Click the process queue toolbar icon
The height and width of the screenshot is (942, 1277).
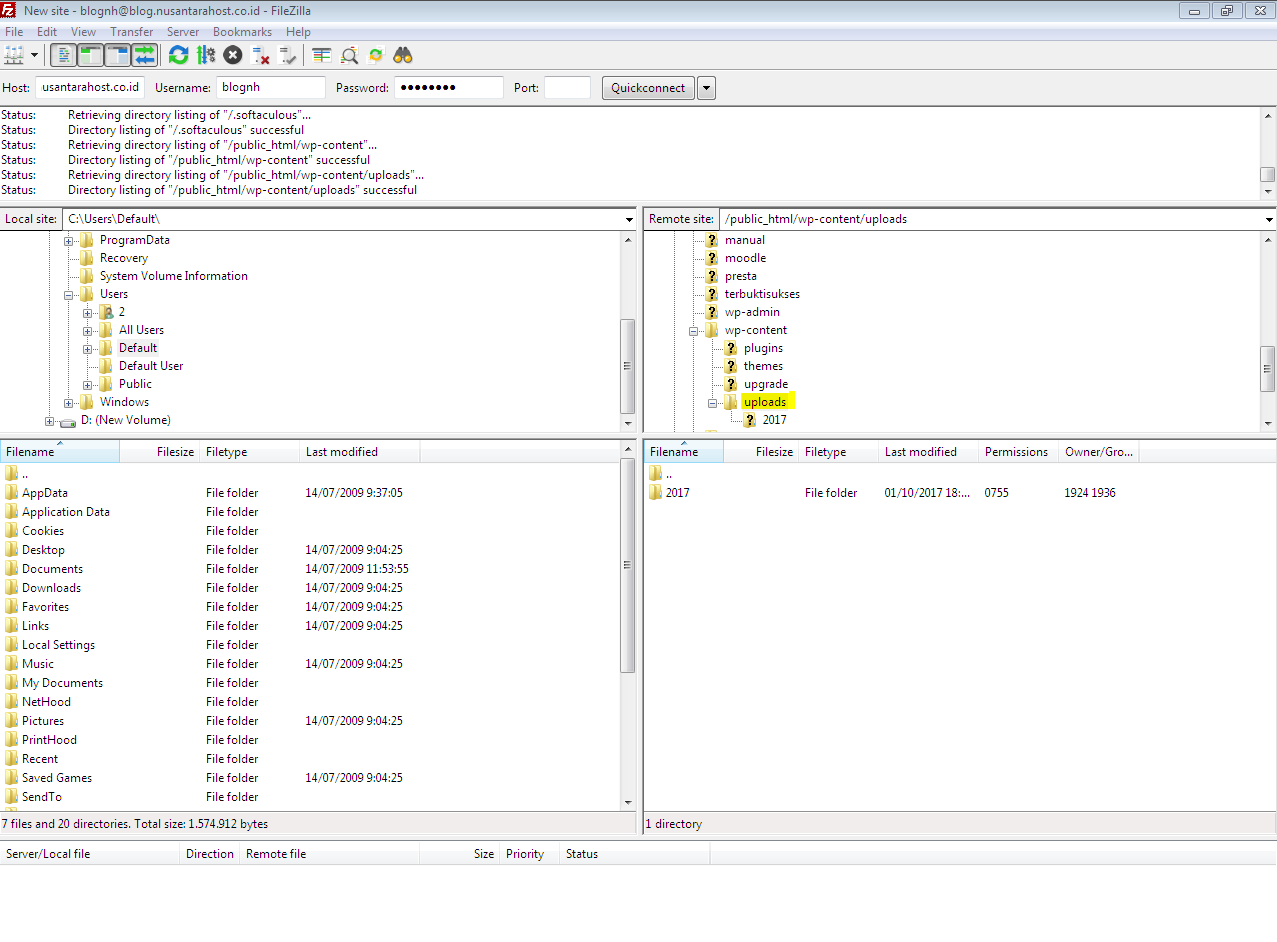pyautogui.click(x=206, y=55)
